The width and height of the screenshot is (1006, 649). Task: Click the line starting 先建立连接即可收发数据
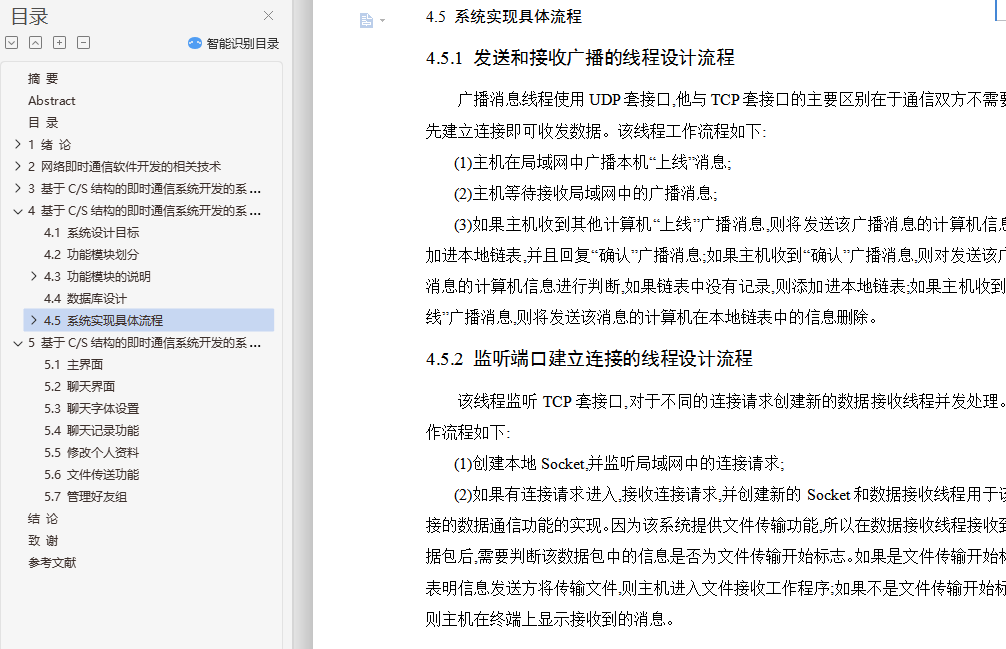click(x=595, y=131)
